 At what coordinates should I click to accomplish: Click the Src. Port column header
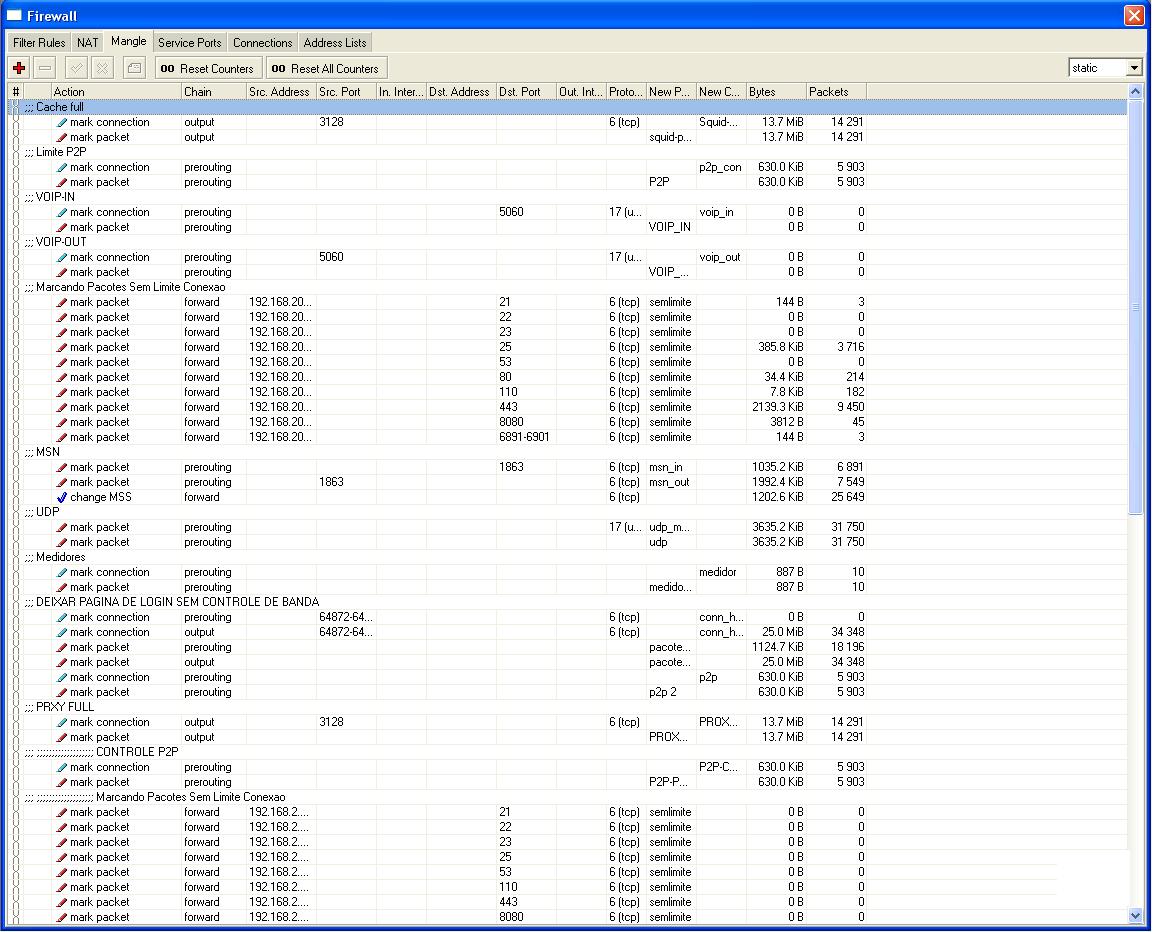[346, 91]
